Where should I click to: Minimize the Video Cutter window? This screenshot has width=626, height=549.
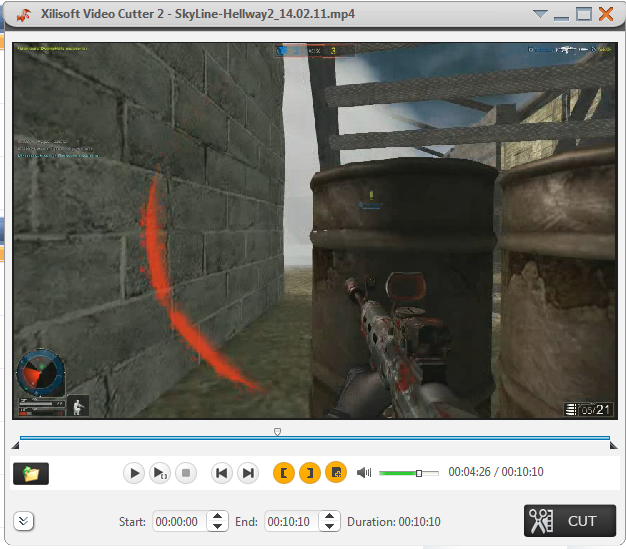pos(561,17)
